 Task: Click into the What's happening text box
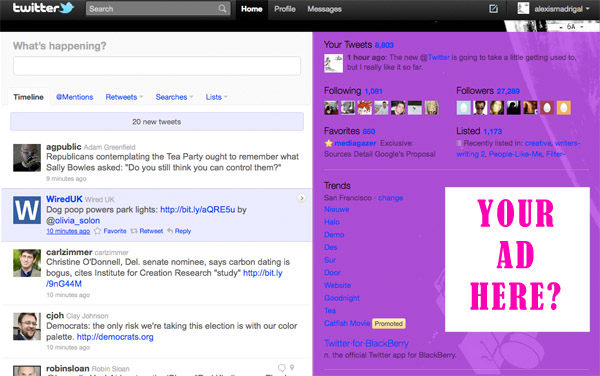click(x=157, y=66)
